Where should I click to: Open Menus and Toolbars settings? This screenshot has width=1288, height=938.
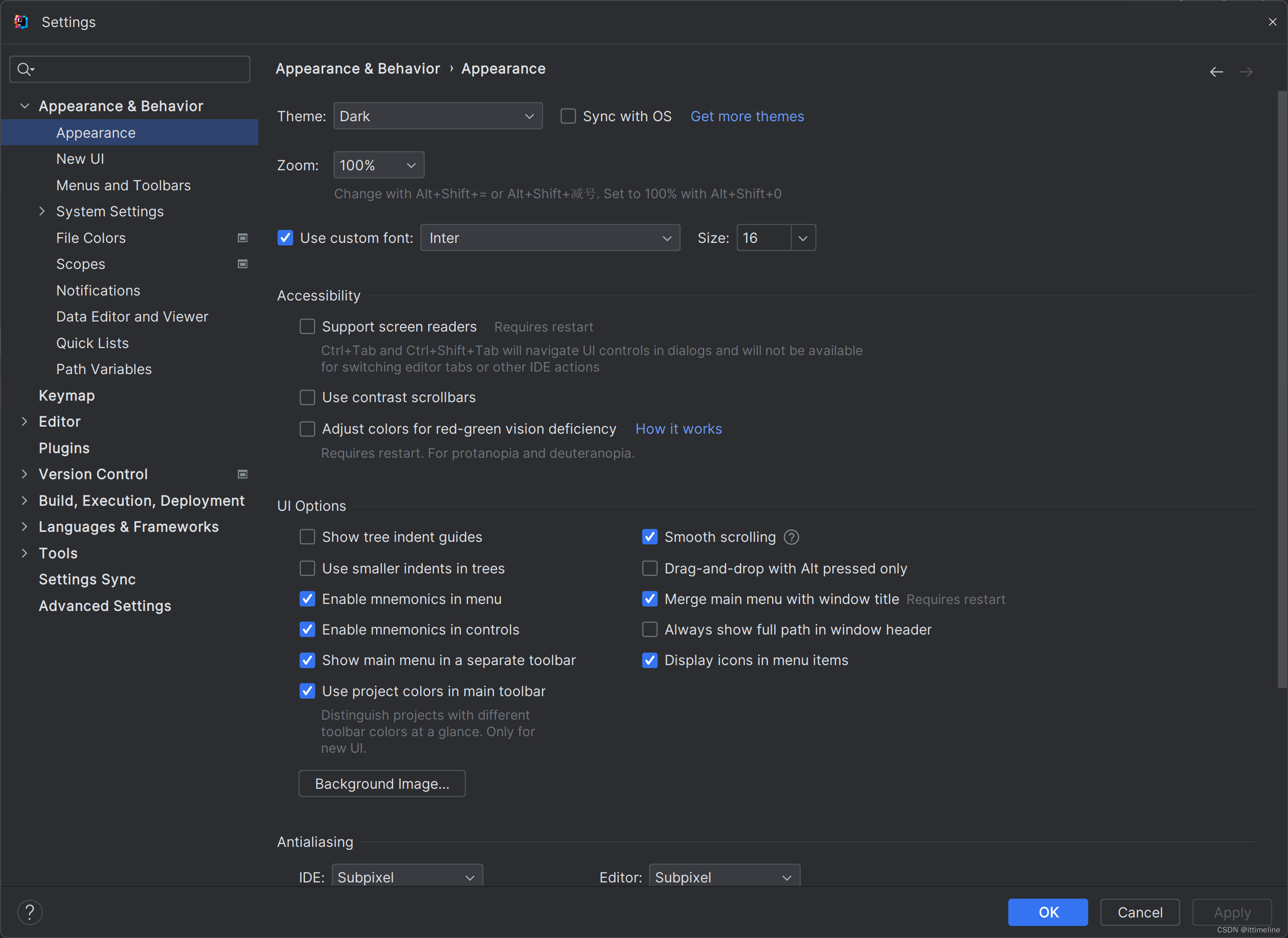[x=123, y=185]
